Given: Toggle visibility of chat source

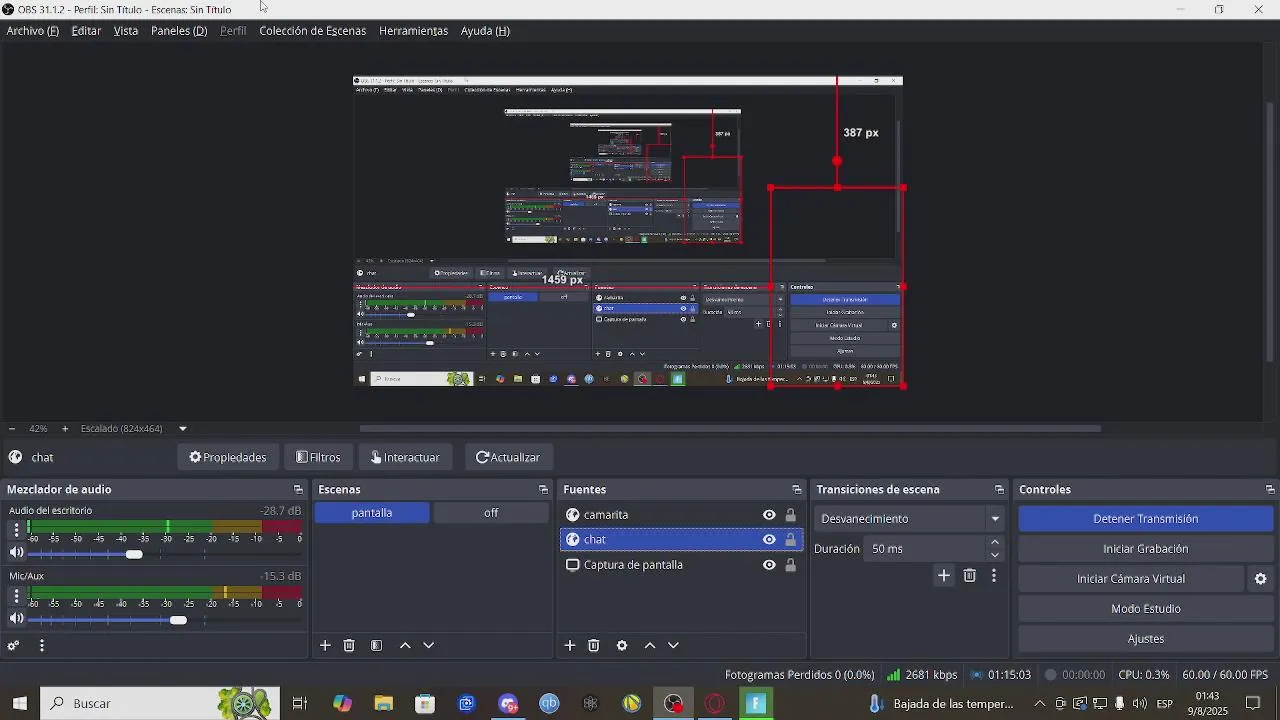Looking at the screenshot, I should [x=769, y=540].
